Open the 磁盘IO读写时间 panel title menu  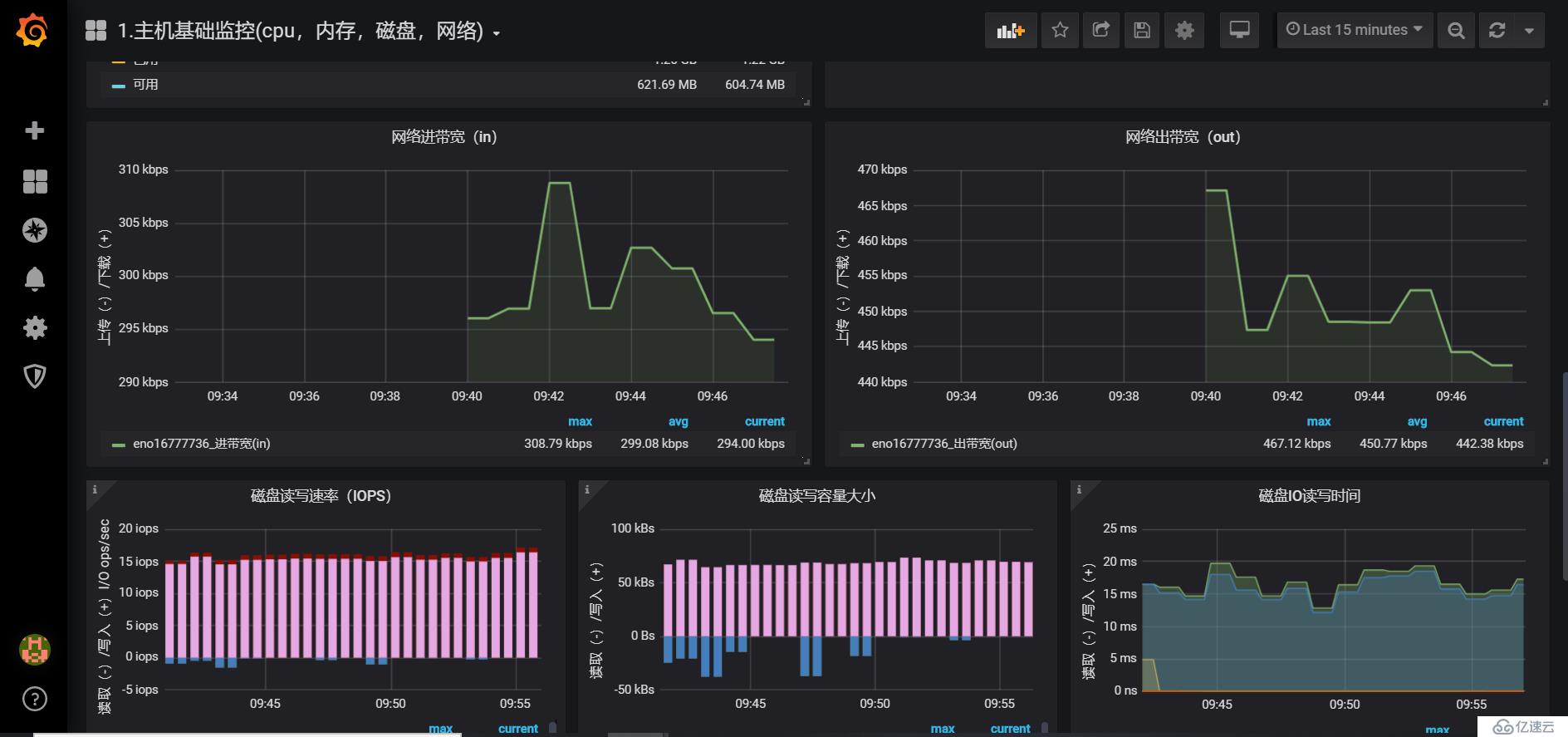click(x=1310, y=496)
